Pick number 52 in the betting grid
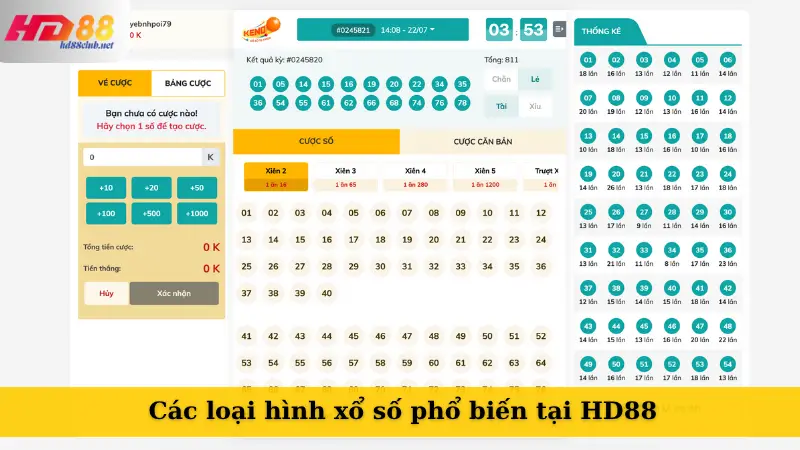 (541, 336)
